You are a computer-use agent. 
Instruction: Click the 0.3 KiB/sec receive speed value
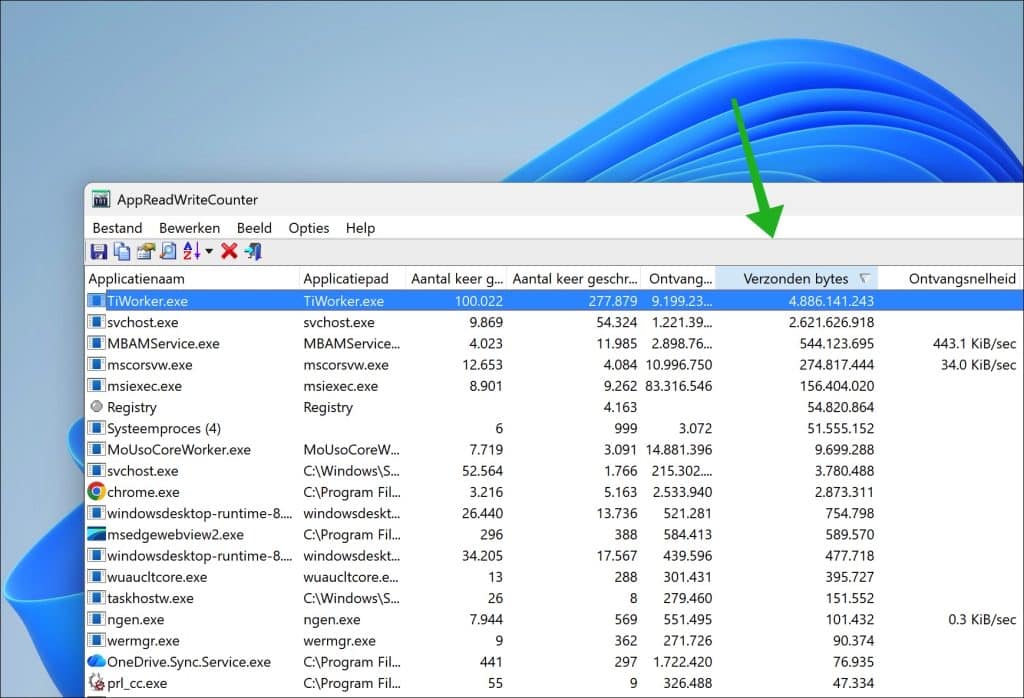click(x=982, y=620)
